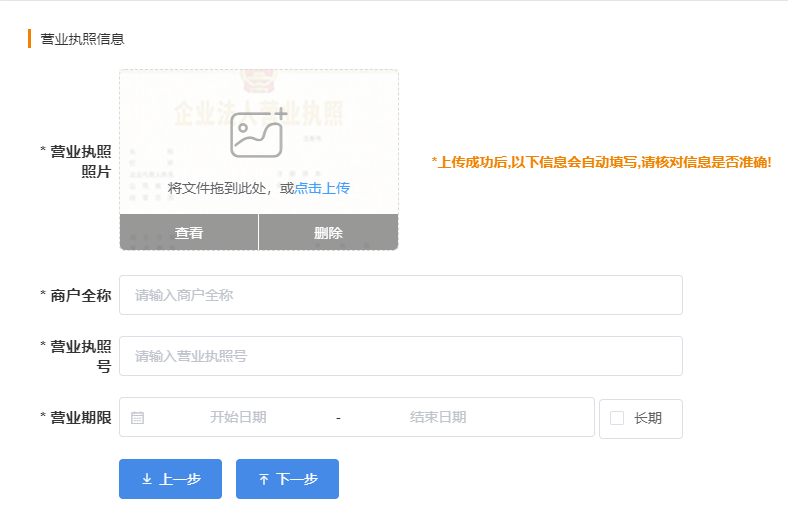Click the 营业执照信息 section heading
788x525 pixels.
point(82,39)
